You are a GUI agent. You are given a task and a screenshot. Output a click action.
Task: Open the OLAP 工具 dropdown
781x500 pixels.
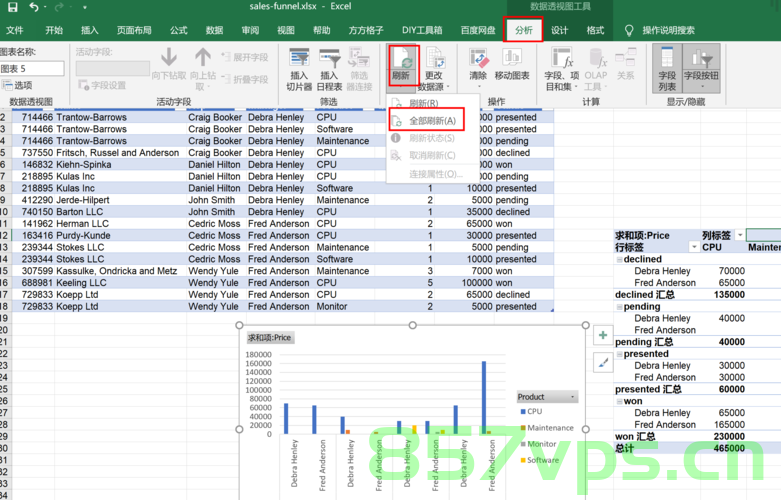tap(596, 70)
